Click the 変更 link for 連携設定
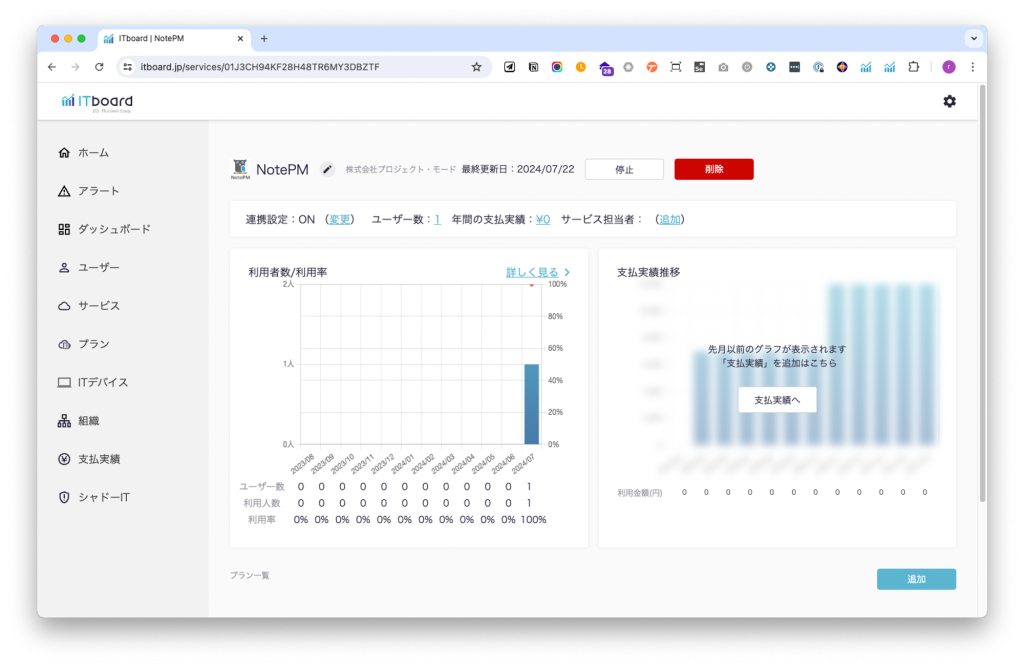 pos(340,219)
